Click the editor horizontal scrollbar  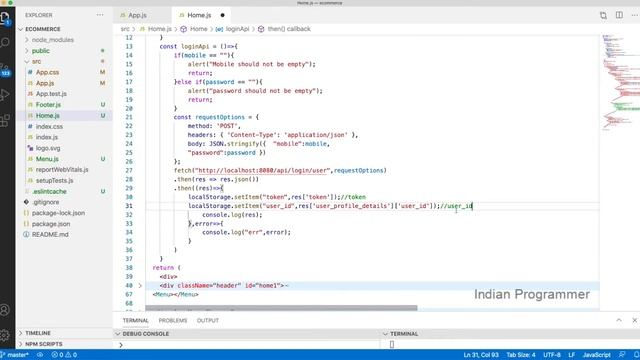(281, 308)
